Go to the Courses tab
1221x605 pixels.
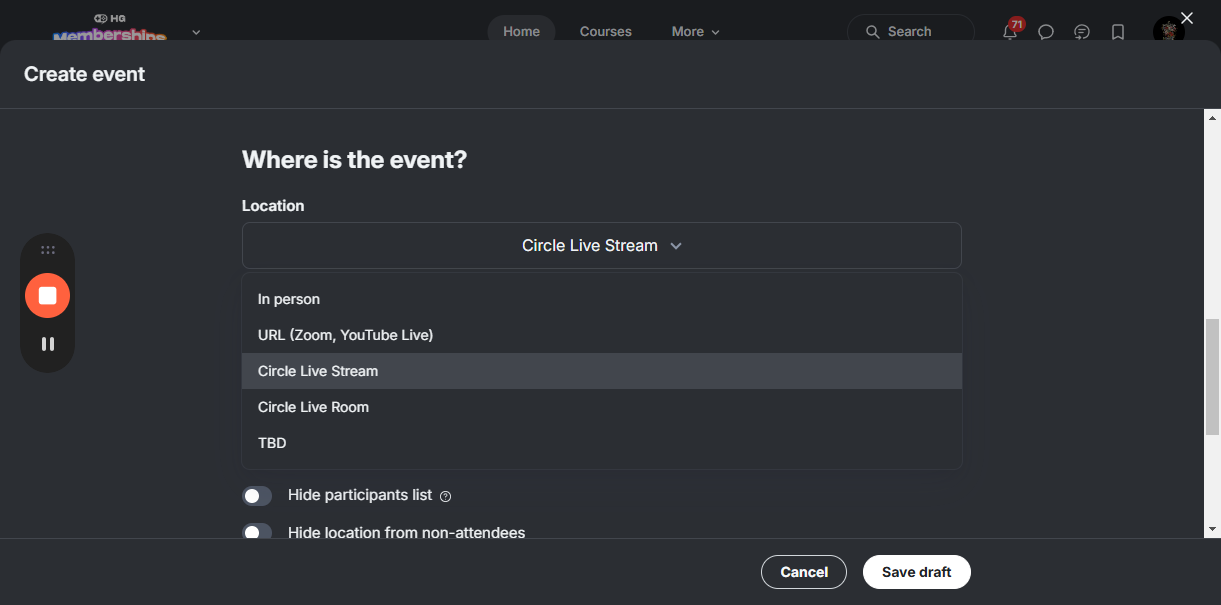(606, 32)
